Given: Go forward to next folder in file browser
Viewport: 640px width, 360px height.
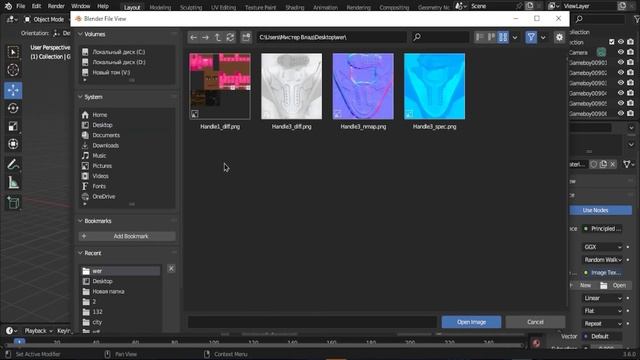Looking at the screenshot, I should click(205, 37).
